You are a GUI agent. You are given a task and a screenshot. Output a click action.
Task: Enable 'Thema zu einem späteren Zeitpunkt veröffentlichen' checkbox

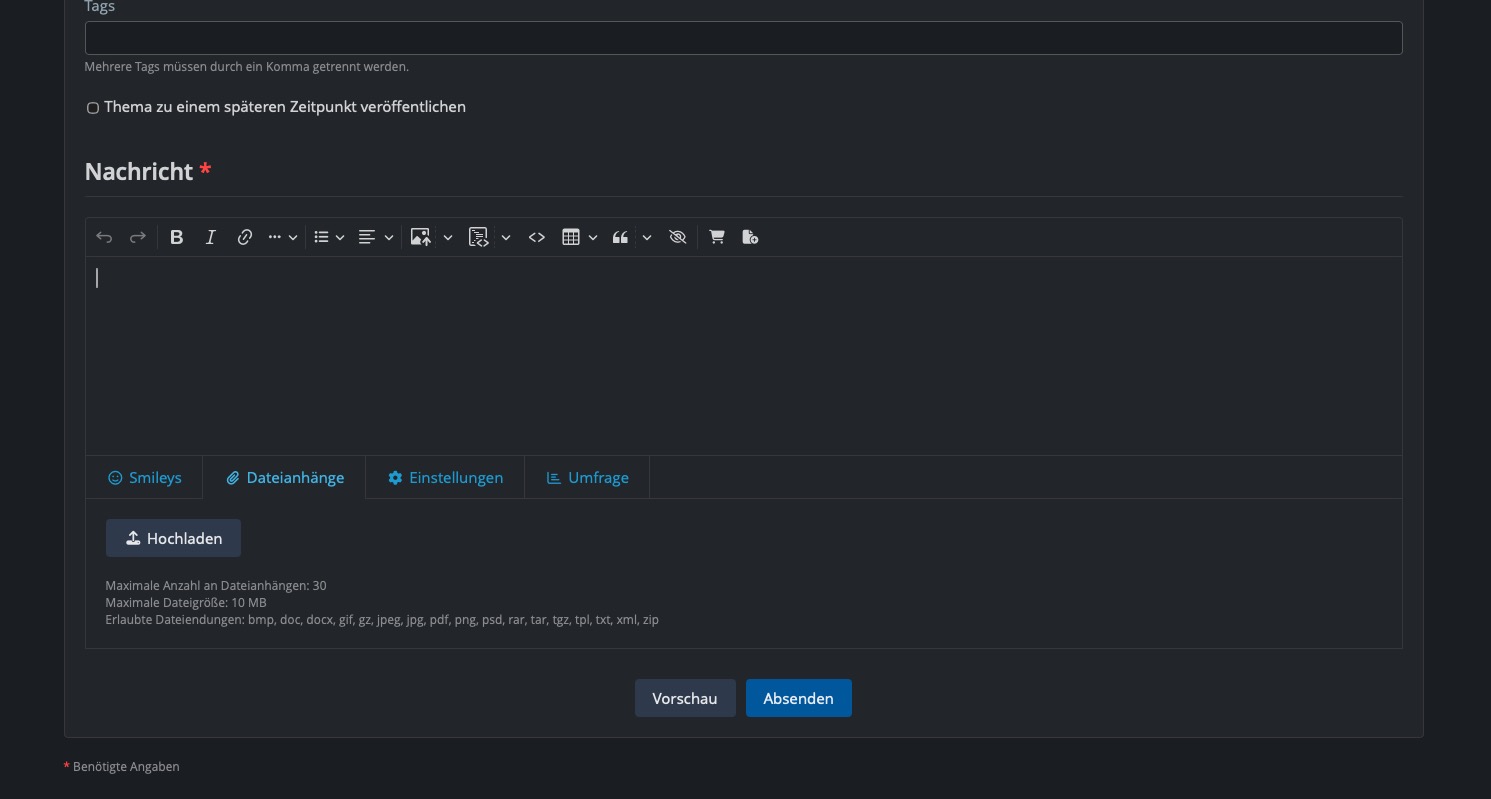click(x=93, y=108)
